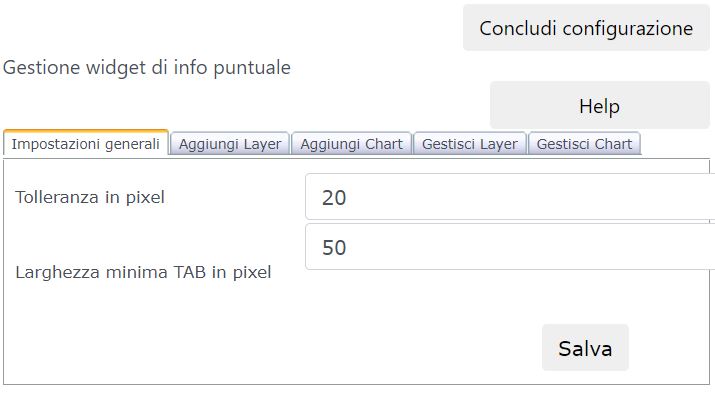Click the Gestione widget di info puntuale heading
Viewport: 715px width, 394px height.
[x=147, y=67]
